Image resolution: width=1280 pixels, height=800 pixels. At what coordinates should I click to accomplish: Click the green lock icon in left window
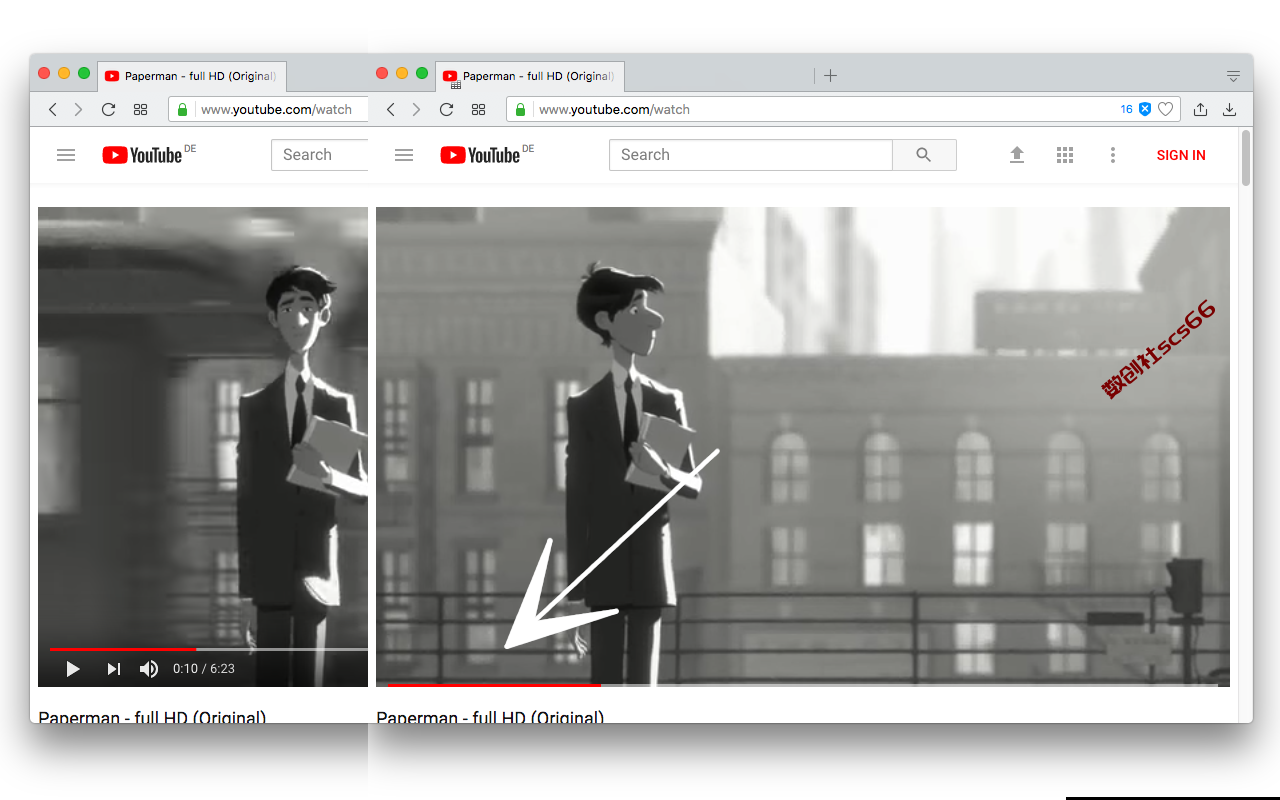pyautogui.click(x=182, y=109)
